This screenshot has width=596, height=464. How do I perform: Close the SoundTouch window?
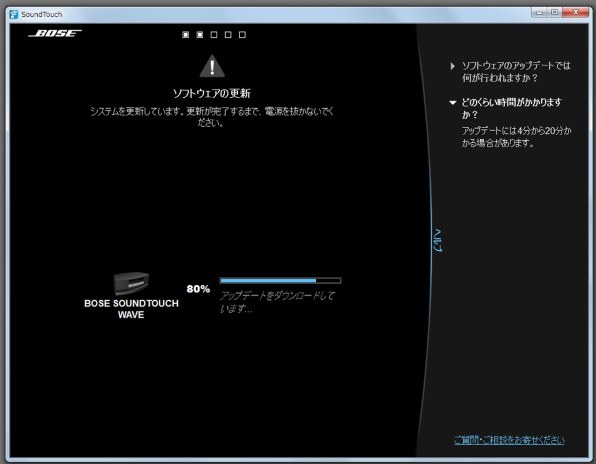coord(575,13)
